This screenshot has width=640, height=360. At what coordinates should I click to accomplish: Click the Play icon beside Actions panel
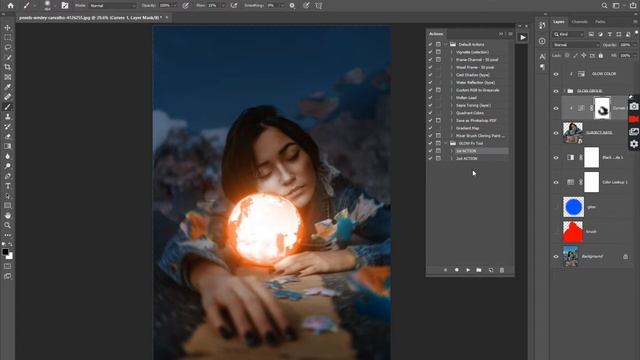point(523,37)
